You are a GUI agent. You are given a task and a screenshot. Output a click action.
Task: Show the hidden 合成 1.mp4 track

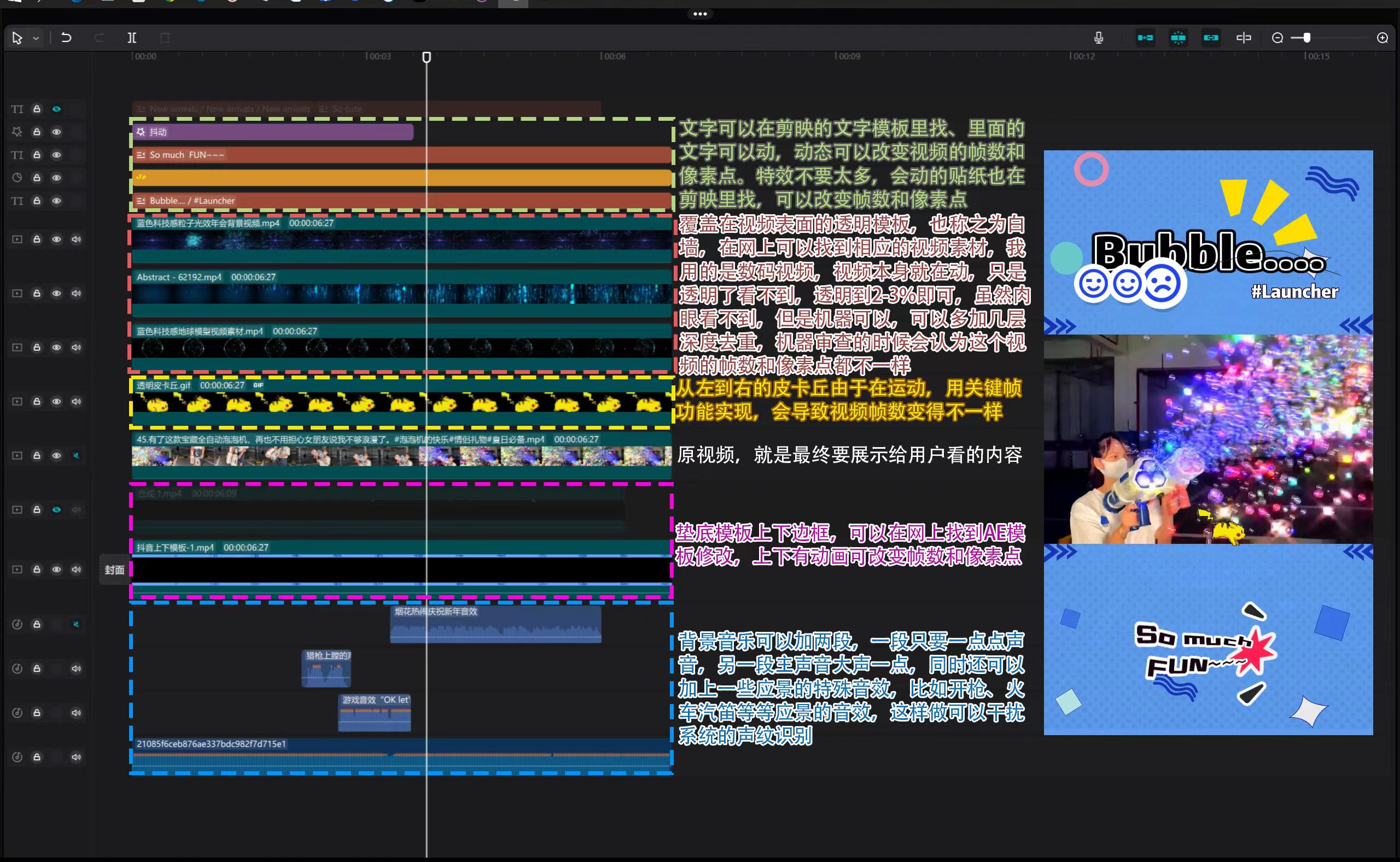56,509
